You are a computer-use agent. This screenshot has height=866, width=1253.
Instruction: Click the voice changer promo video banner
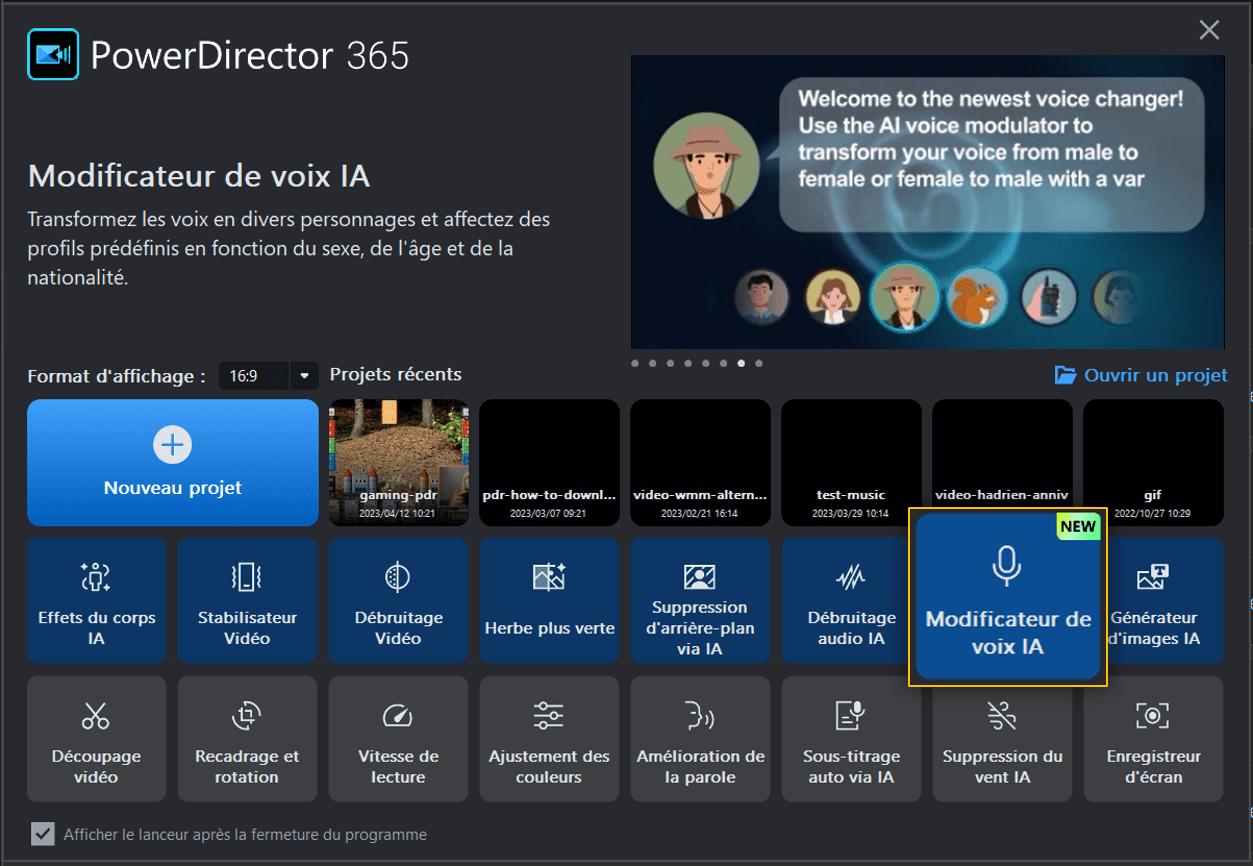(927, 202)
